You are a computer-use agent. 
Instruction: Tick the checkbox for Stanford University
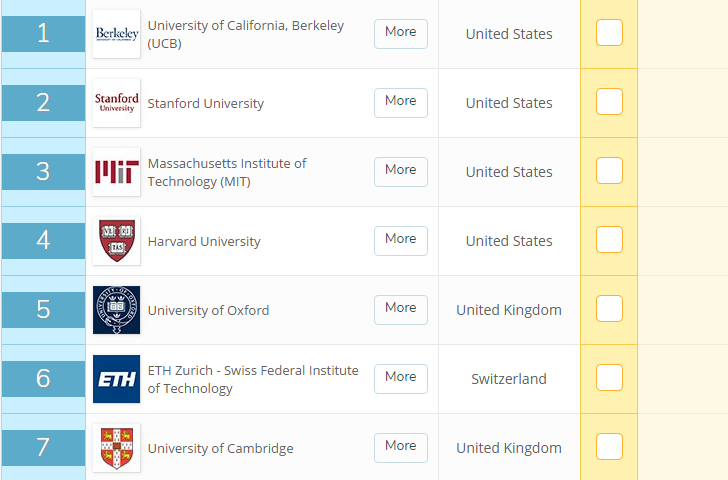click(609, 102)
